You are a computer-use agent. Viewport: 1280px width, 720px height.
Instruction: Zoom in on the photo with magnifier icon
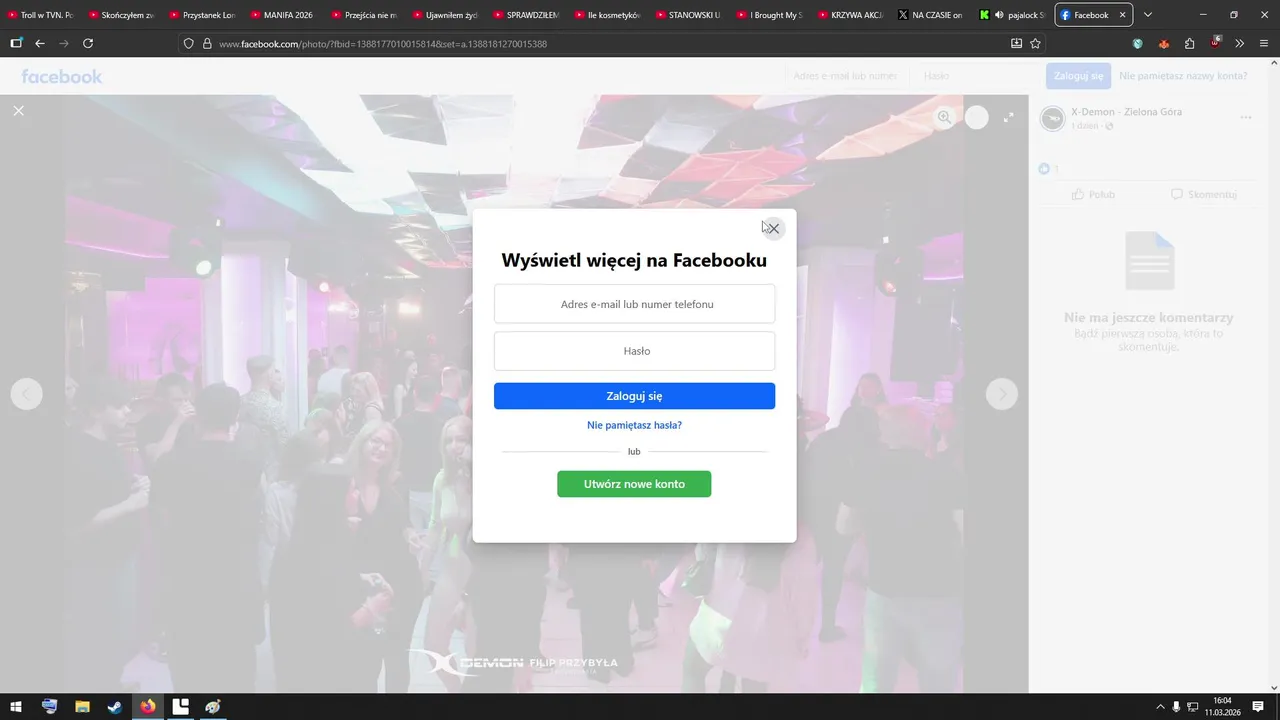click(x=944, y=117)
